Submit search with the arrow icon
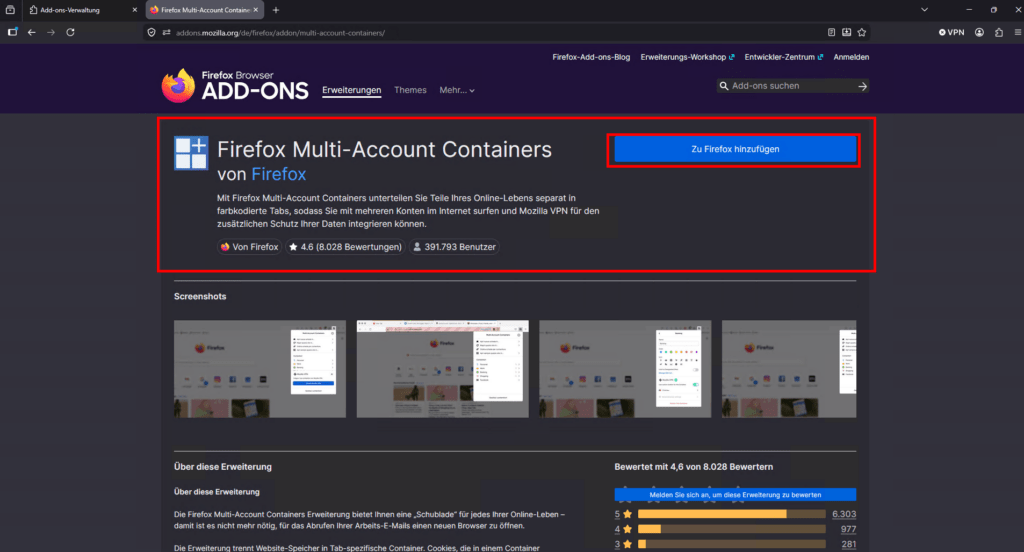This screenshot has width=1024, height=552. point(863,86)
